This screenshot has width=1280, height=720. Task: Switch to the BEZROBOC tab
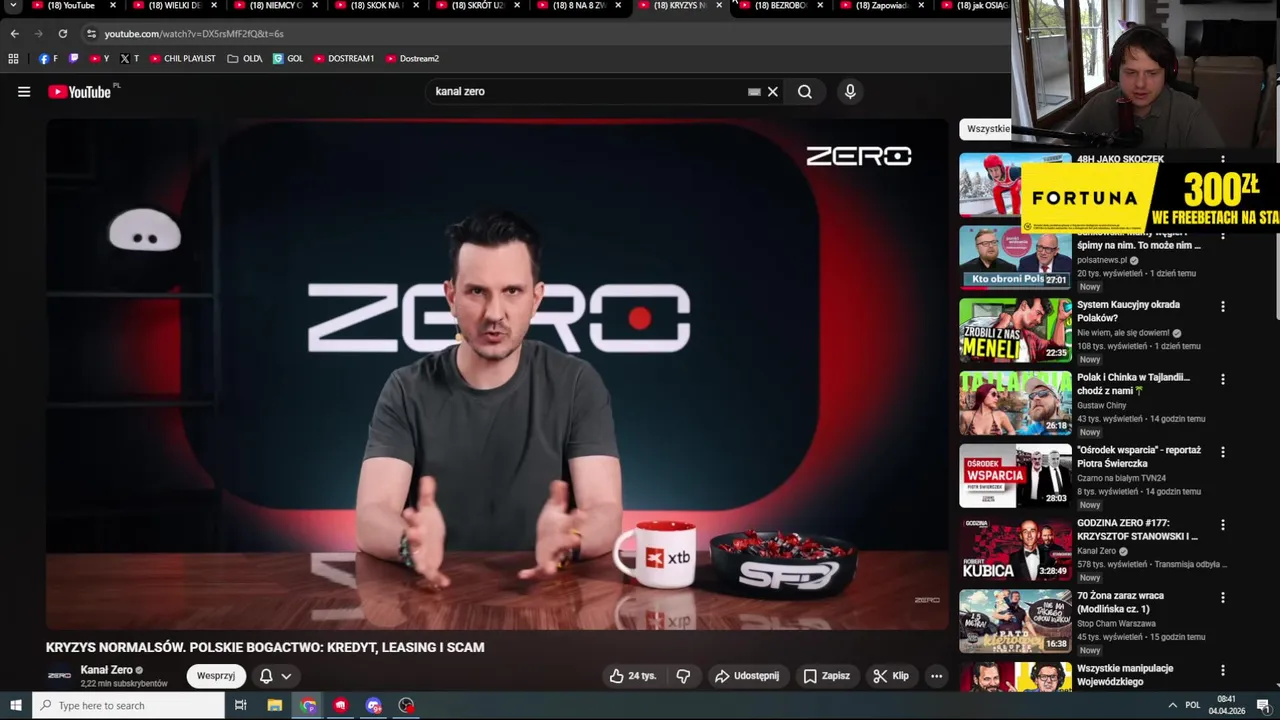780,6
